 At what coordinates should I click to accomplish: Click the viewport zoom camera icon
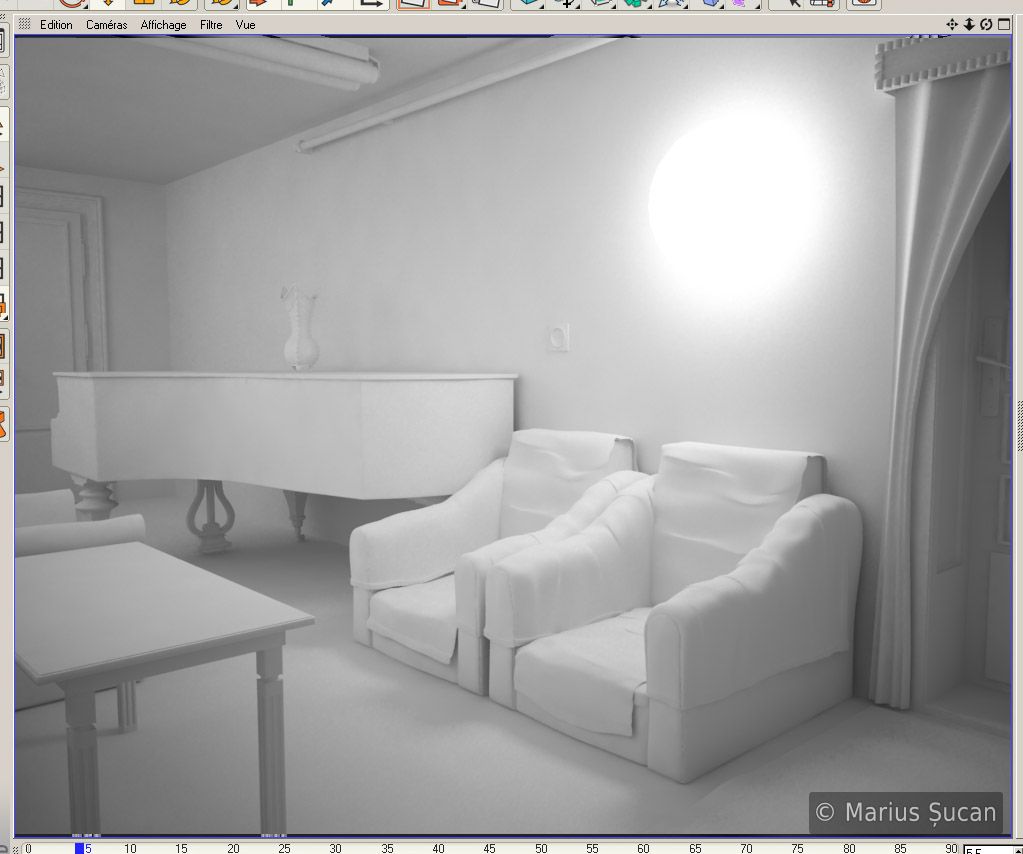pos(969,25)
